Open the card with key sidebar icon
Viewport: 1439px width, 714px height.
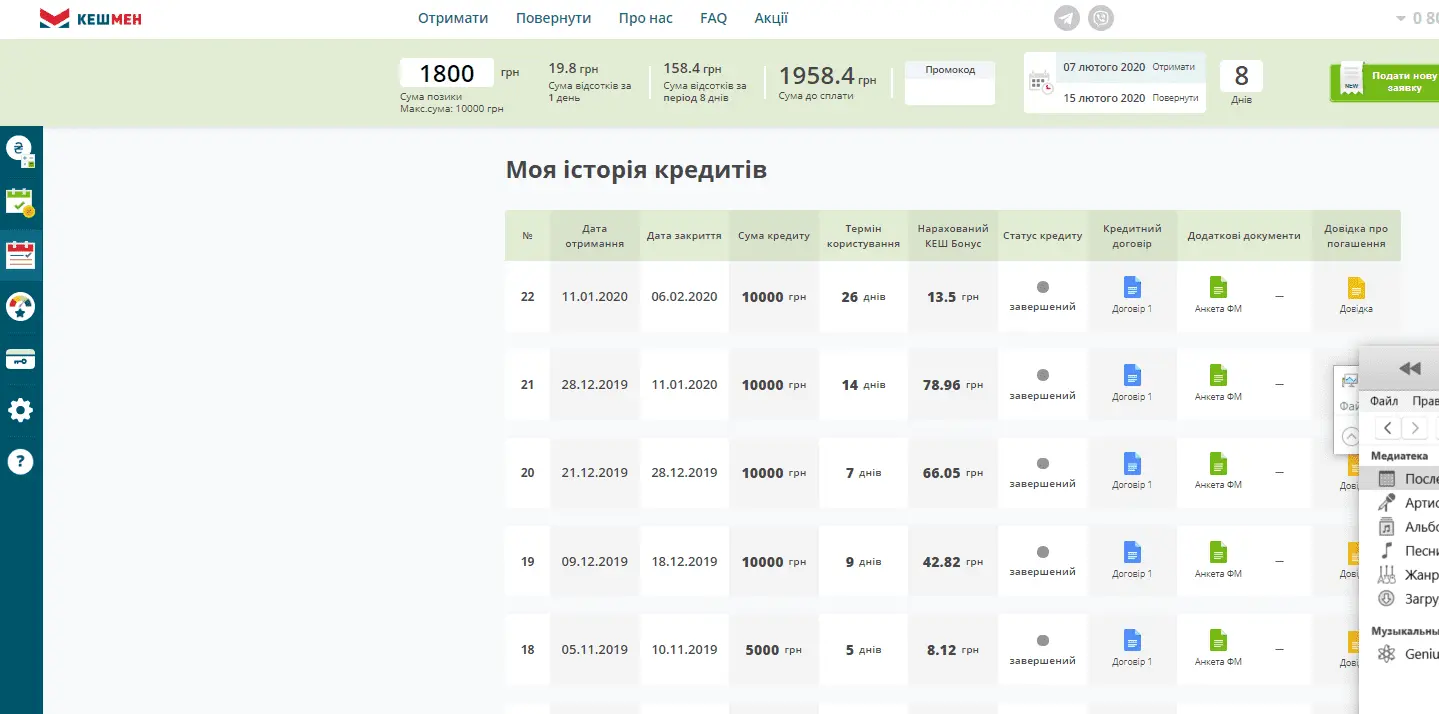click(x=20, y=359)
